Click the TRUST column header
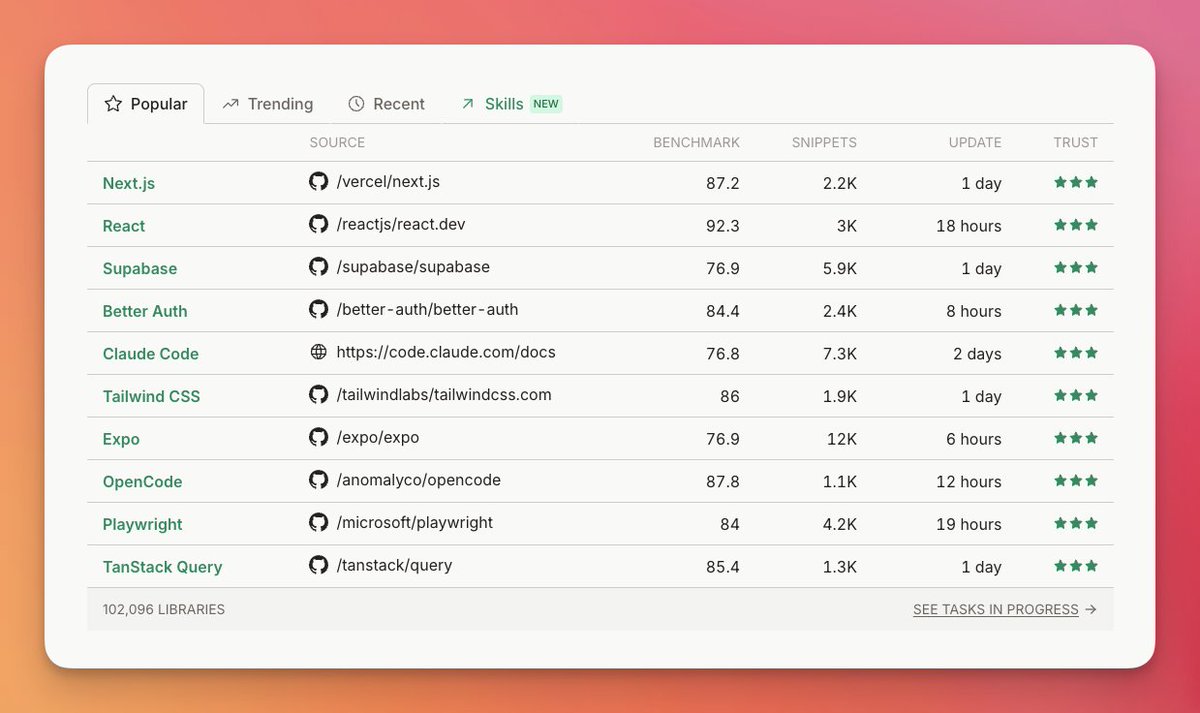Screen dimensions: 1200x713 click(1076, 142)
